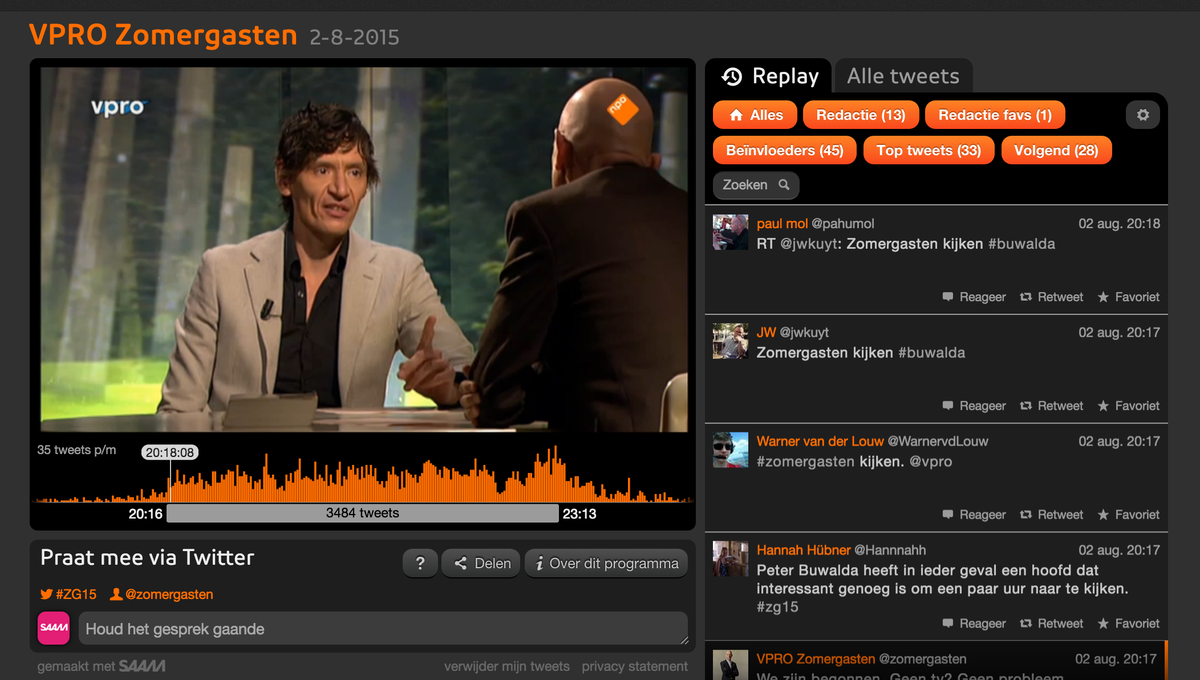Retweet Hannah Hübner's tweet

click(1051, 624)
